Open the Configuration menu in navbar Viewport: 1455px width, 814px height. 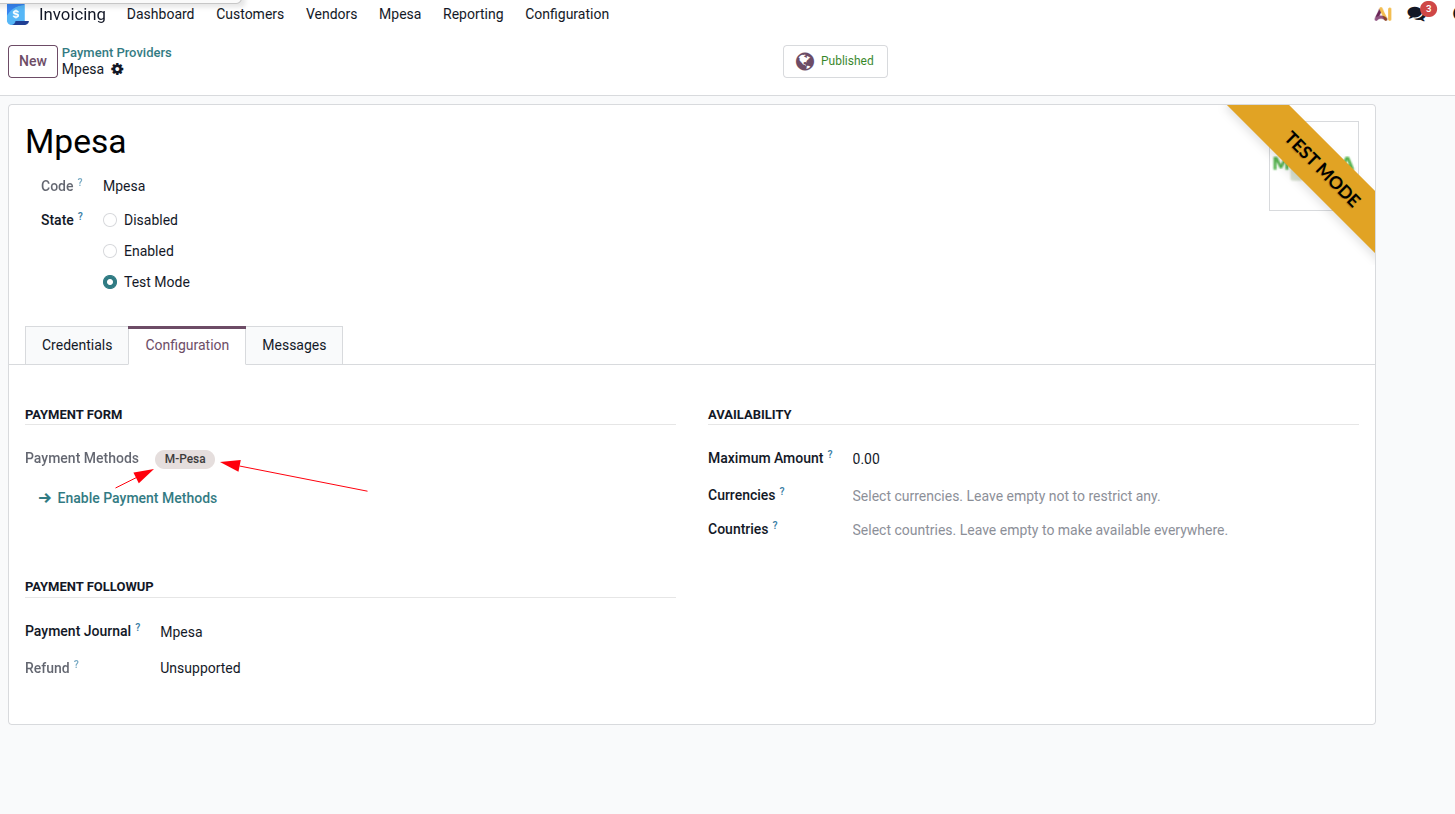click(x=567, y=14)
